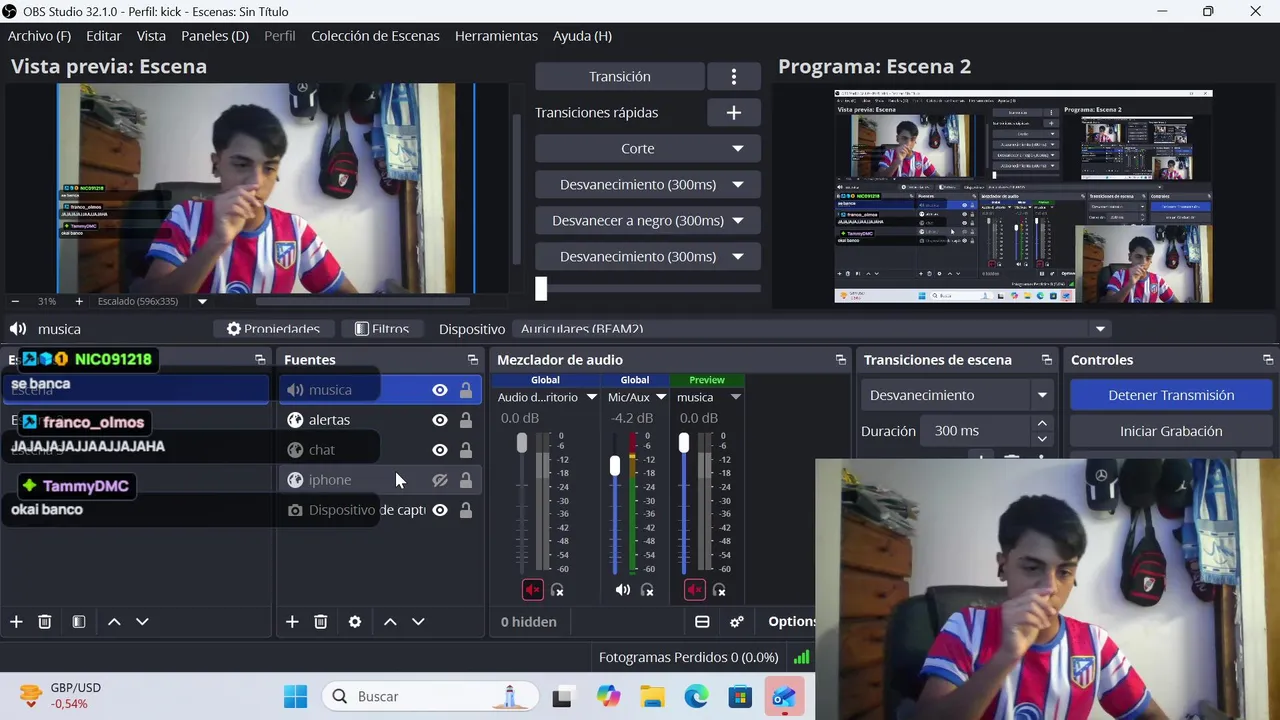Open advanced audio properties gears icon
The image size is (1280, 720).
pyautogui.click(x=737, y=622)
